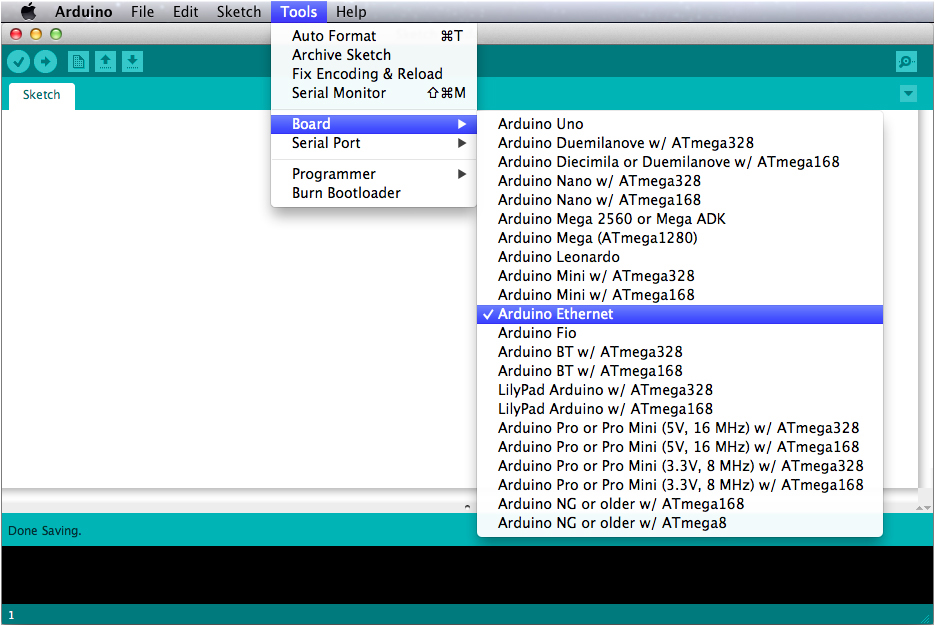
Task: Select Arduino Mini w/ ATmega168
Action: point(680,295)
